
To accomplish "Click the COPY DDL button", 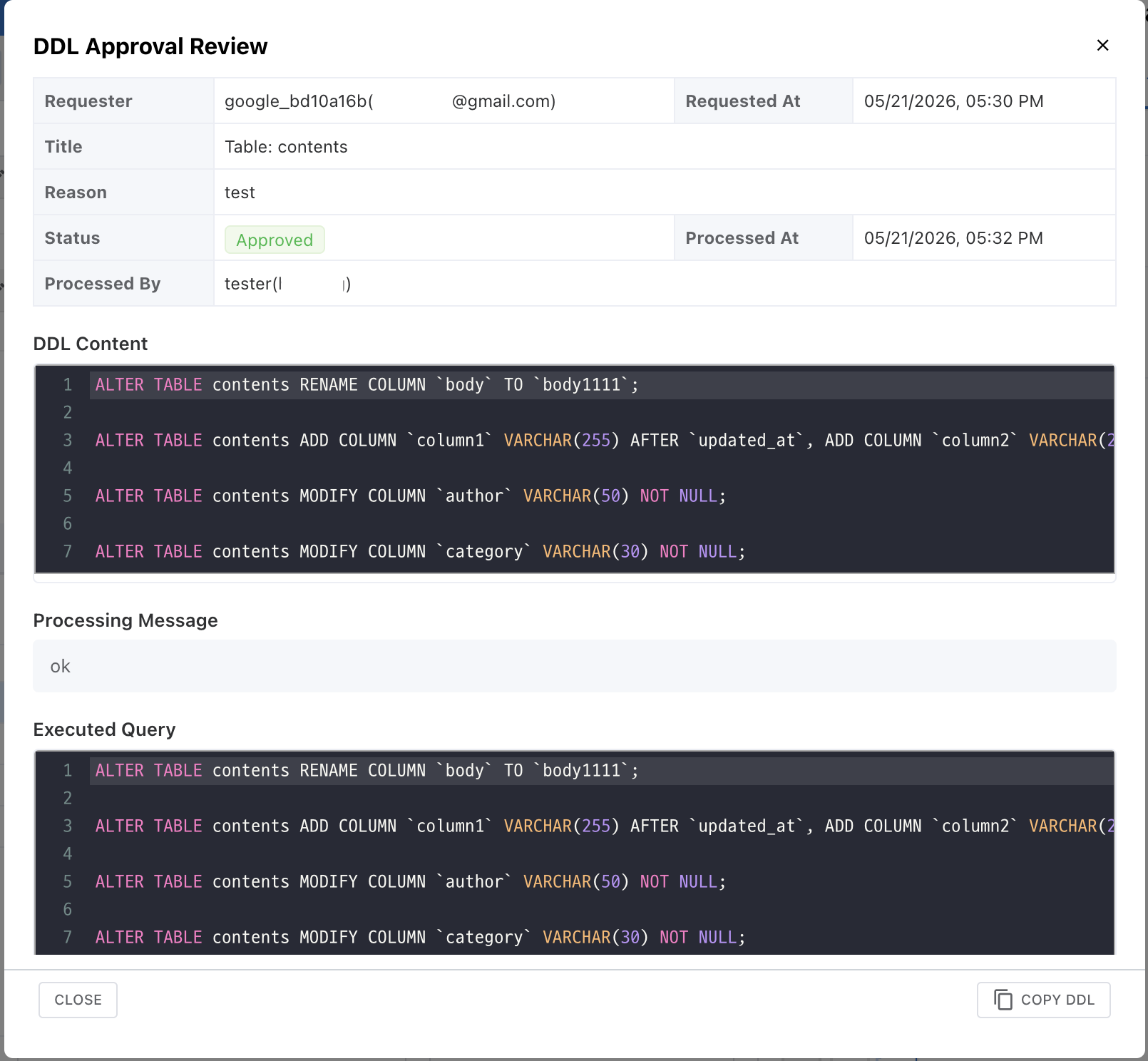I will [x=1043, y=1000].
